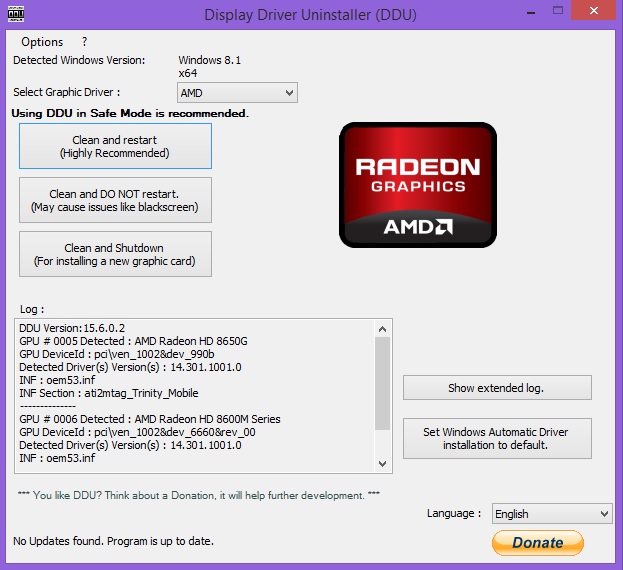Click inside the Log text box
The width and height of the screenshot is (623, 570).
[x=196, y=396]
